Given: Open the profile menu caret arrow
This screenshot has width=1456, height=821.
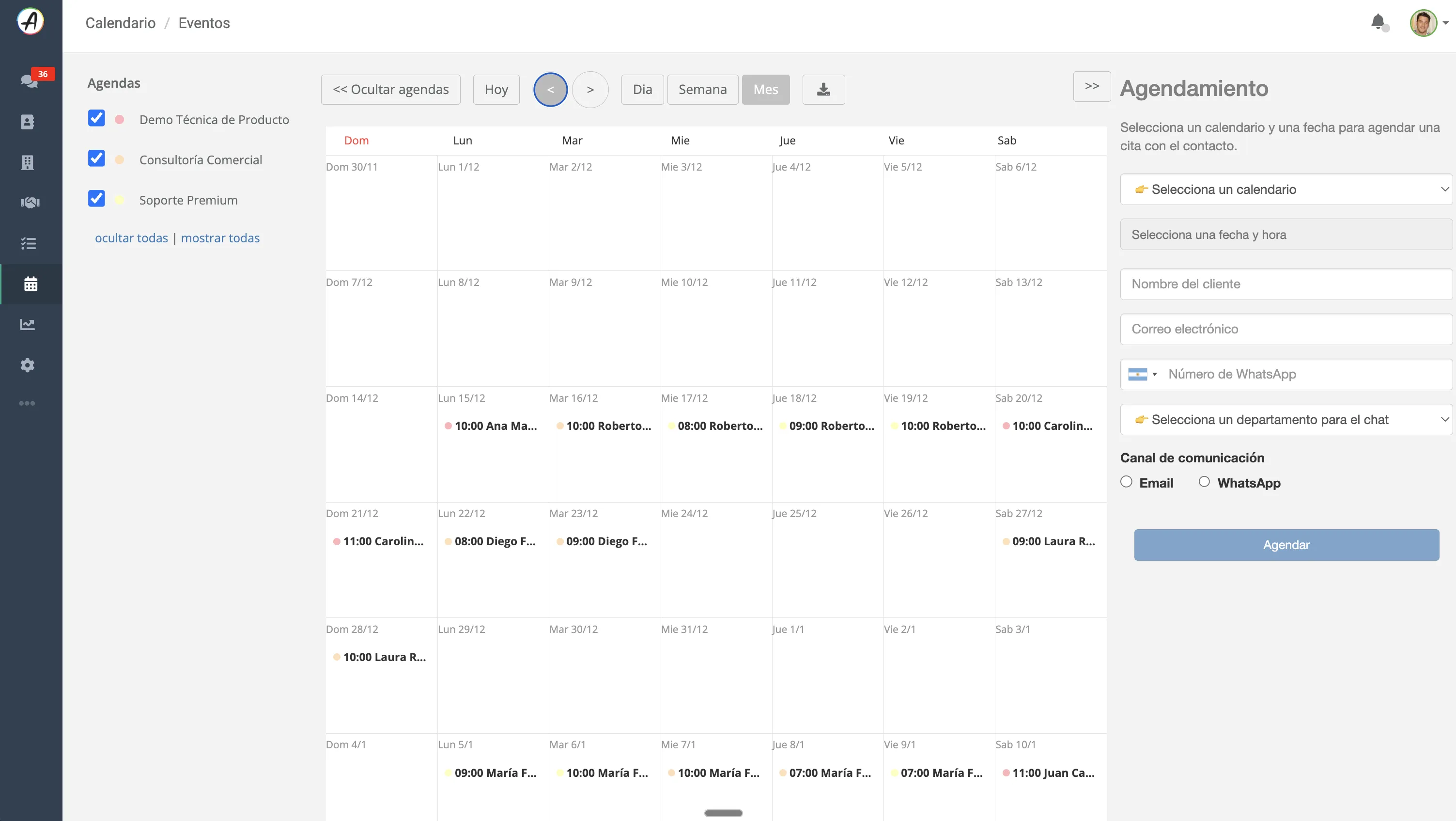Looking at the screenshot, I should click(x=1445, y=23).
